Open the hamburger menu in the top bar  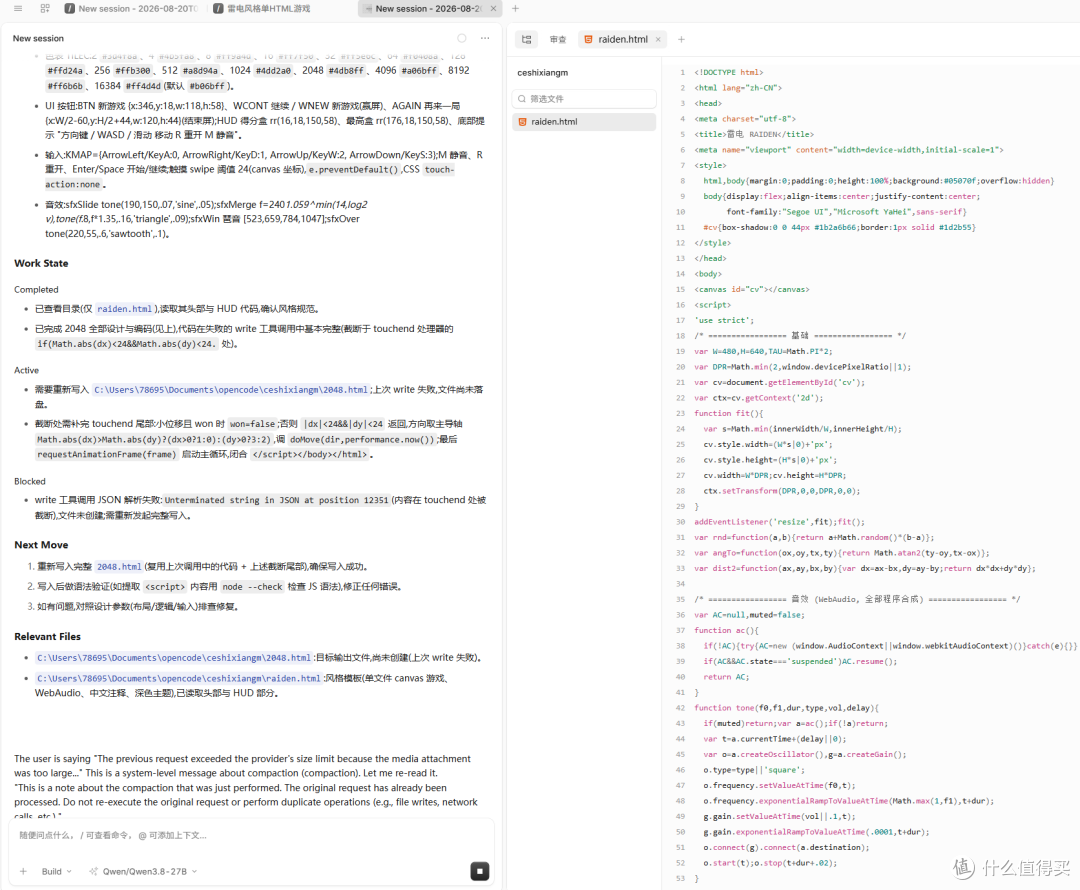(18, 8)
